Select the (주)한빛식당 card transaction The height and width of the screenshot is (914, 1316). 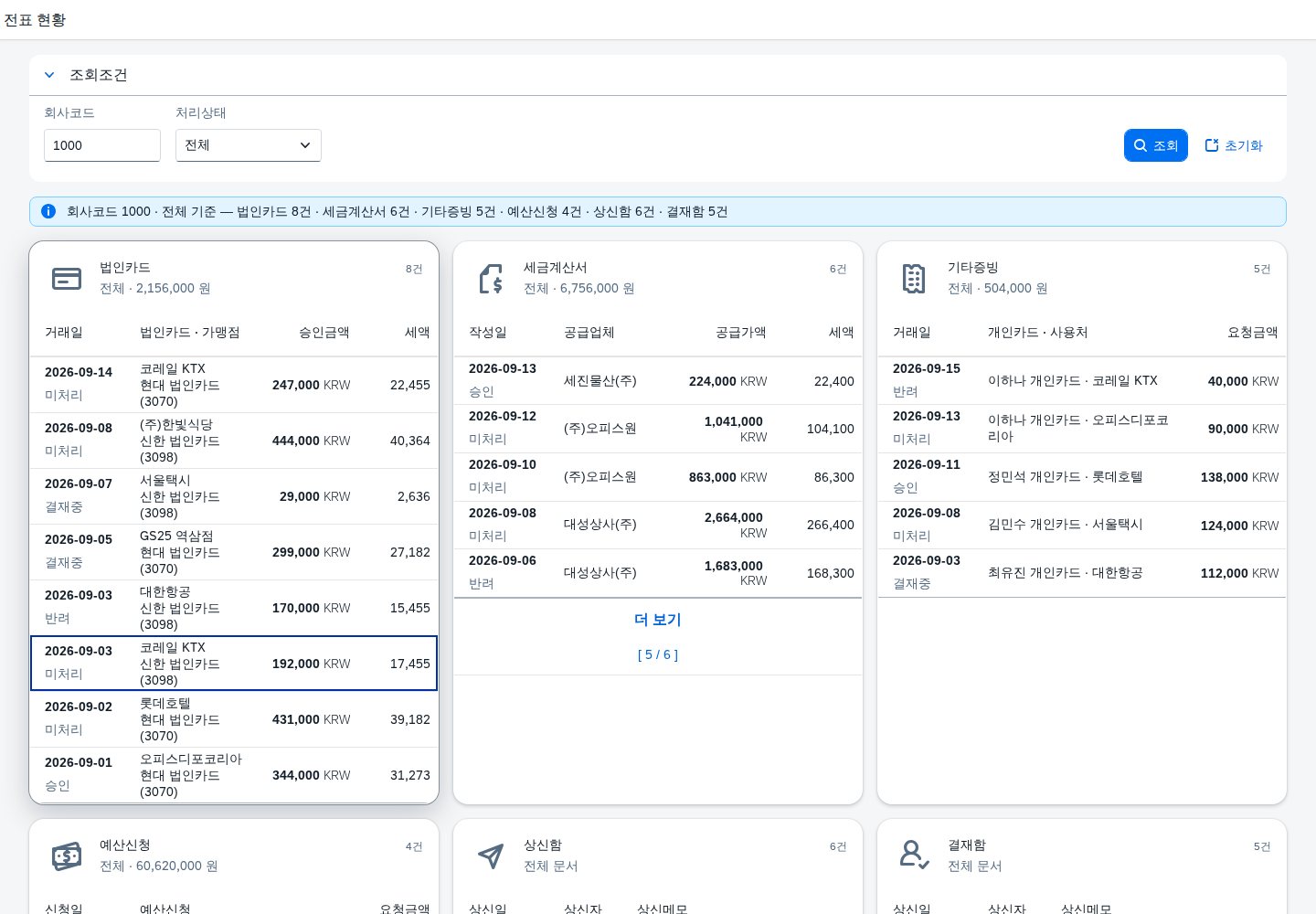pos(234,441)
